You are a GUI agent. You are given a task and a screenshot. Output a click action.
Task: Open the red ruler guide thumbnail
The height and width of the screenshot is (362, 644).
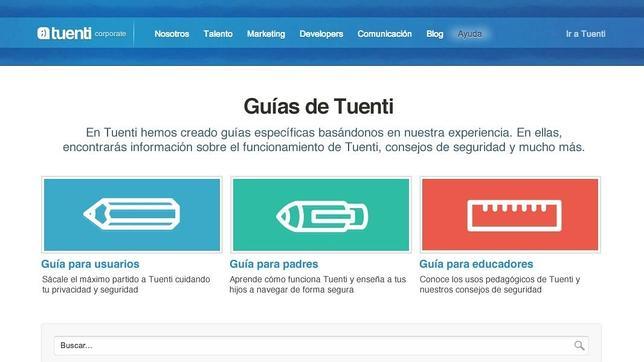[x=510, y=214]
